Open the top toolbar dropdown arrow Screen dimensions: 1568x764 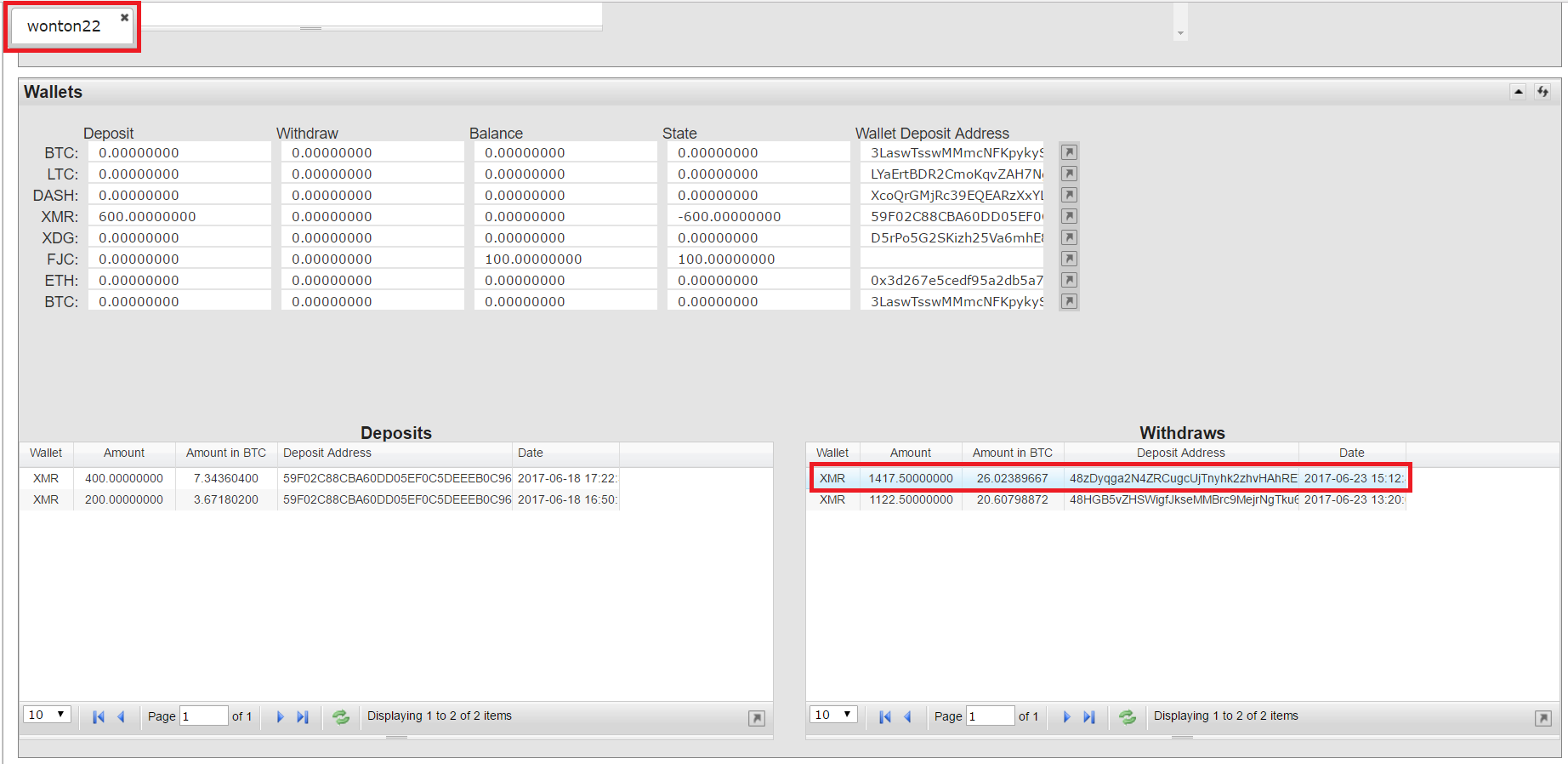tap(1180, 34)
